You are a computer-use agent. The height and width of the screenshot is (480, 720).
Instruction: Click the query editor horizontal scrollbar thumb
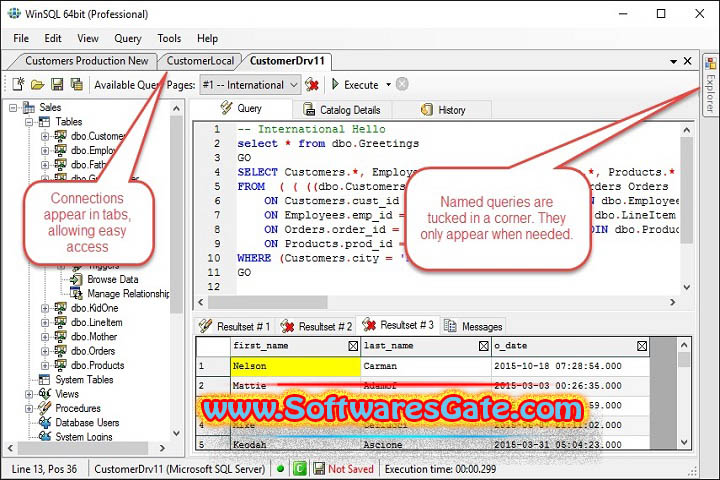click(268, 302)
